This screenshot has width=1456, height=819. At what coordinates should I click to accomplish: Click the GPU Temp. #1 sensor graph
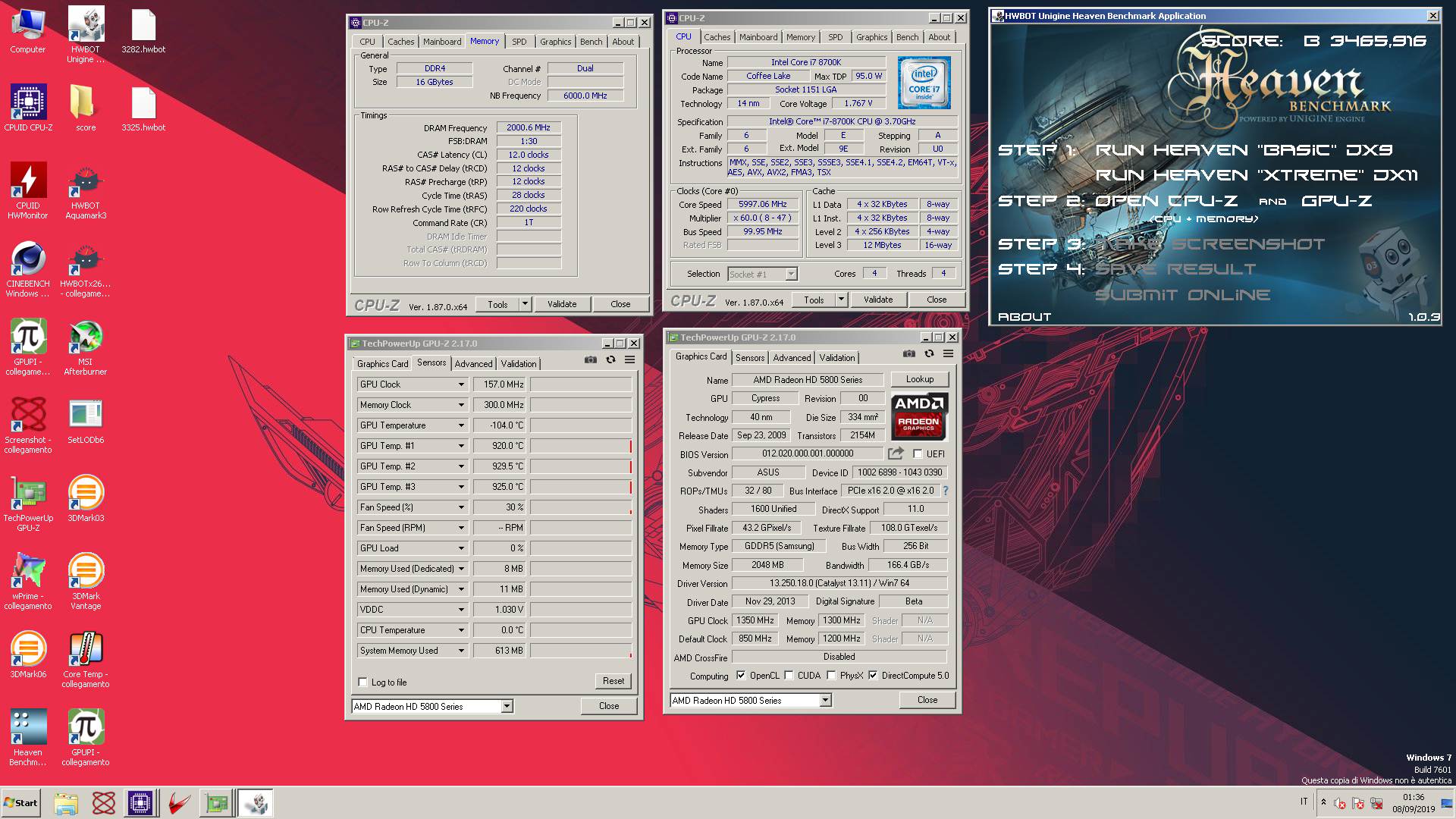click(581, 446)
